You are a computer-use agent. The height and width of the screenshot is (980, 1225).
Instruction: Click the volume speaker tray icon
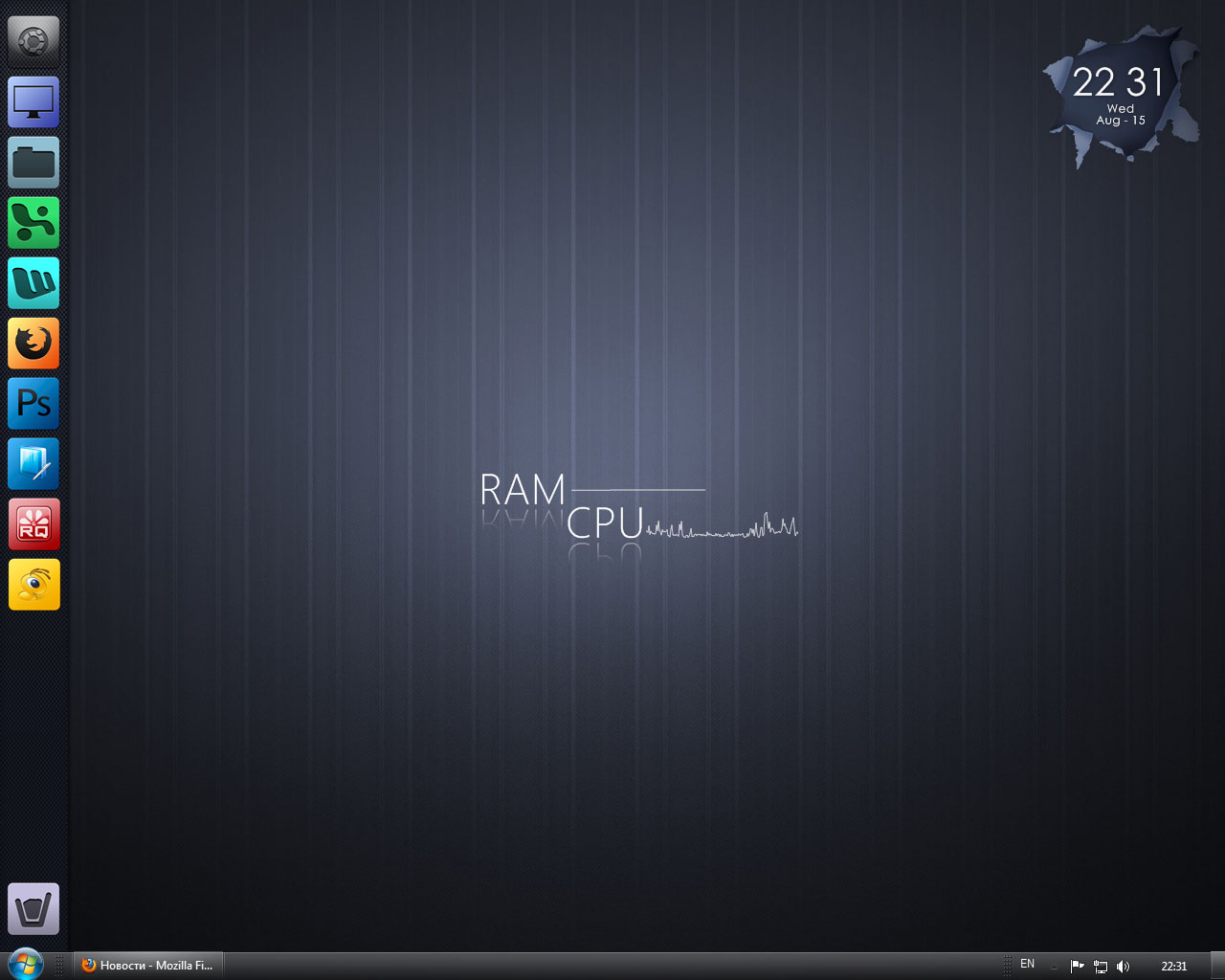click(x=1123, y=967)
